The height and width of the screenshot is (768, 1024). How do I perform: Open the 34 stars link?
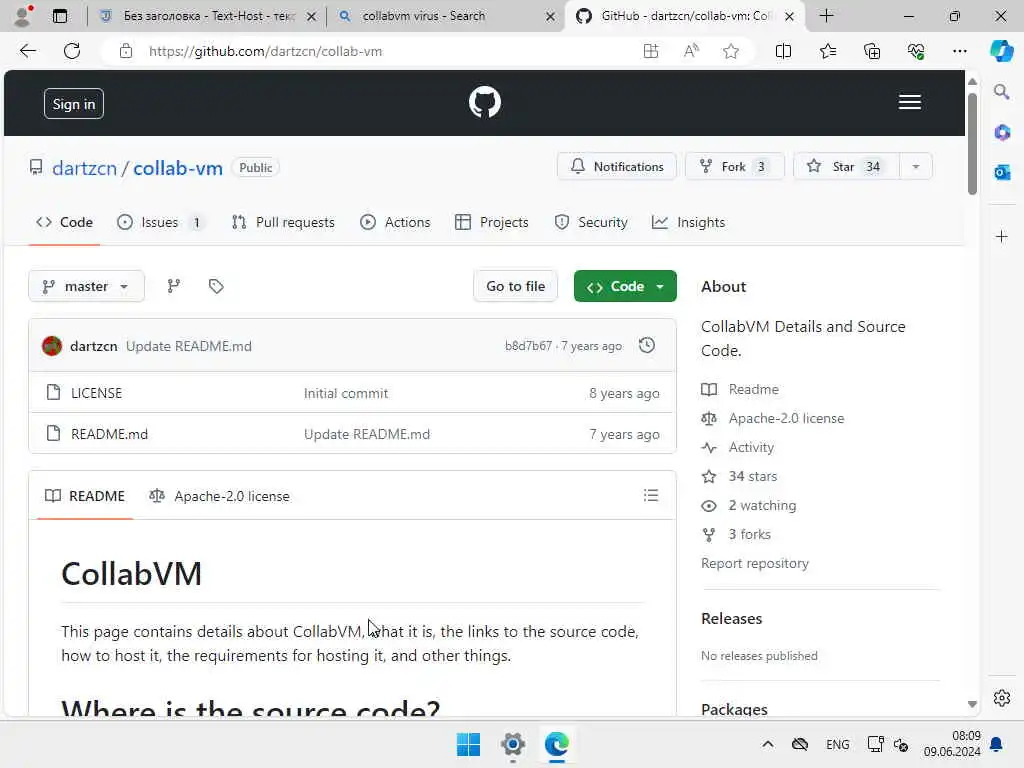[752, 476]
